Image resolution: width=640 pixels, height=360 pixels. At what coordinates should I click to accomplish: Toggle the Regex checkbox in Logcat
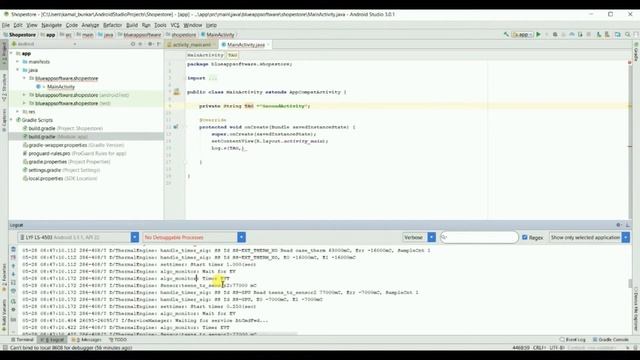[x=525, y=237]
